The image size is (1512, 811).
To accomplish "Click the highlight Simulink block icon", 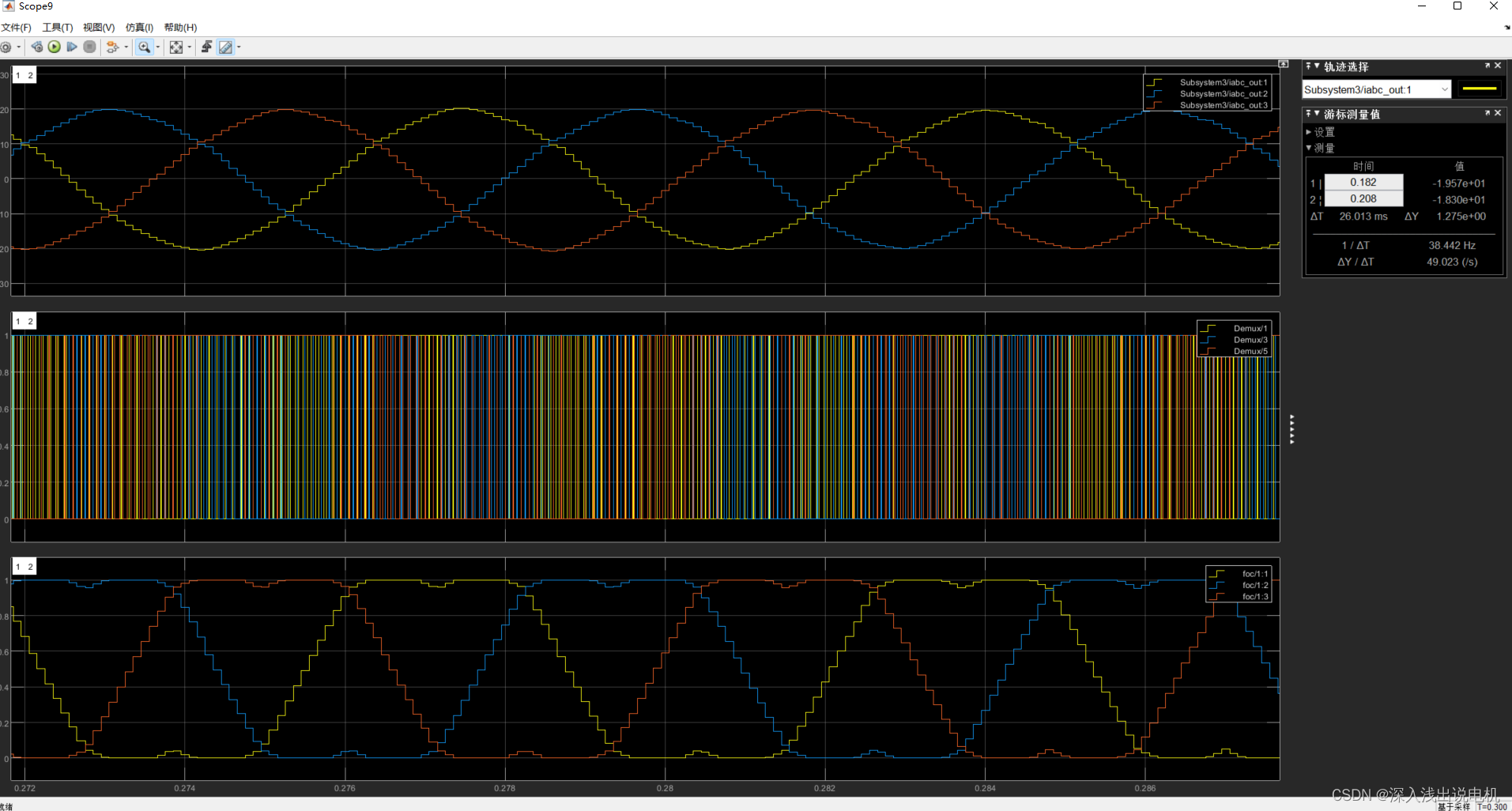I will point(113,47).
